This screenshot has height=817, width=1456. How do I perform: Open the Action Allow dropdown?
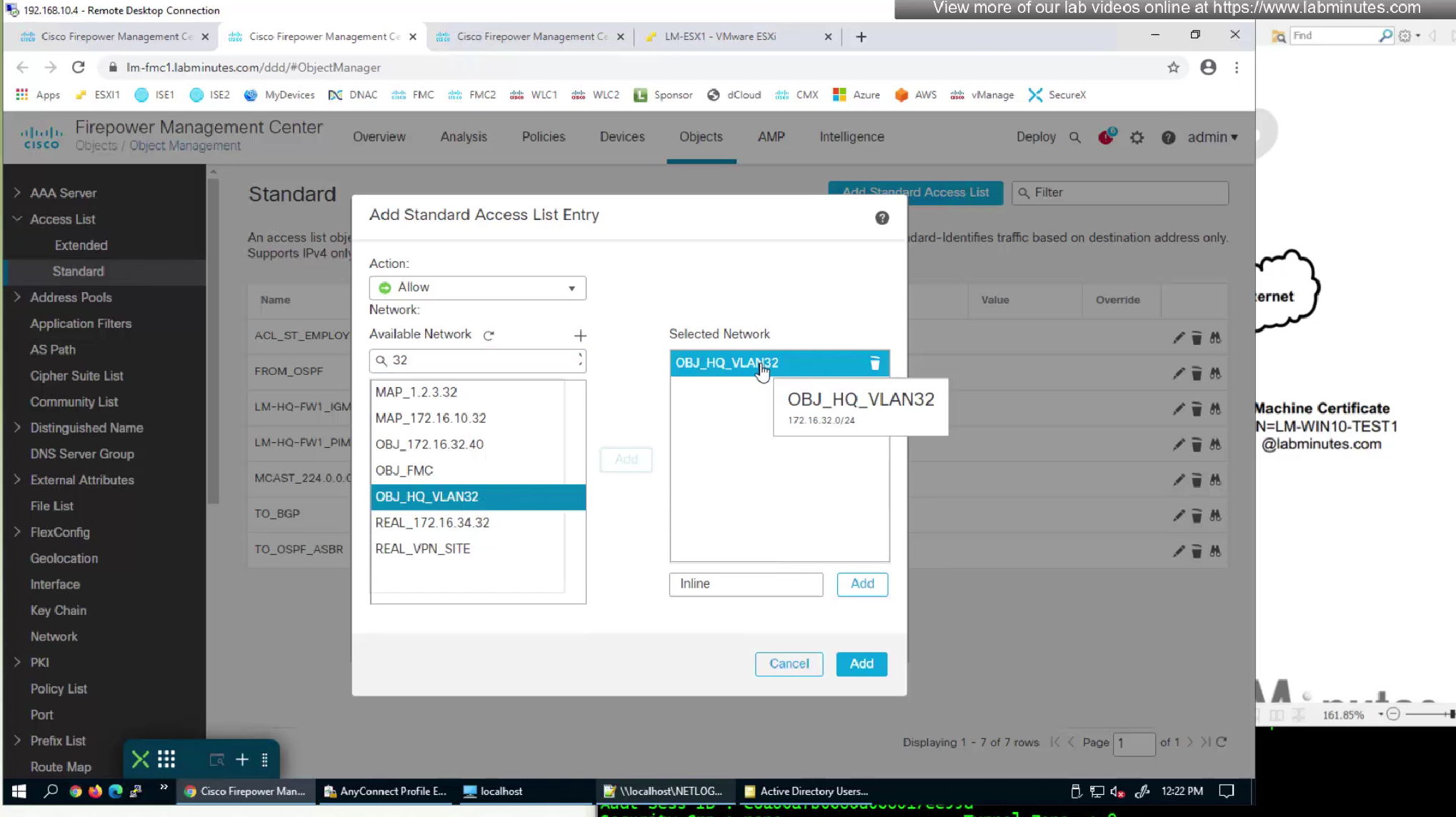[477, 288]
